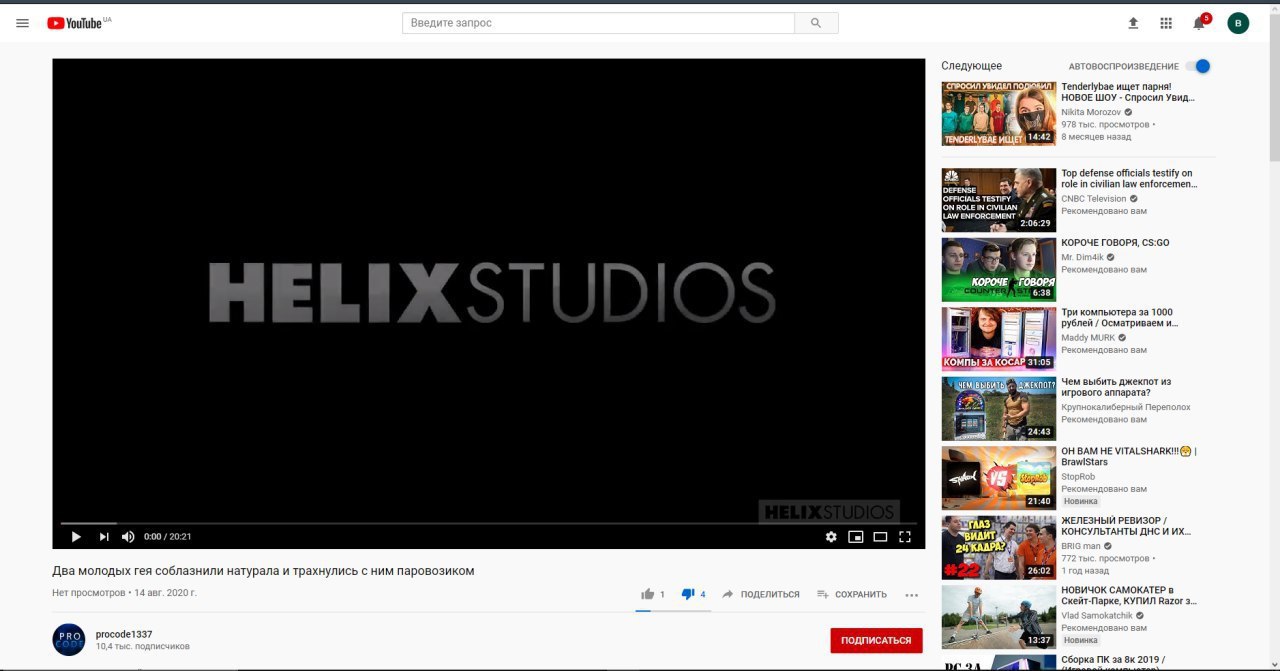Open the more actions ellipsis menu

[x=911, y=594]
